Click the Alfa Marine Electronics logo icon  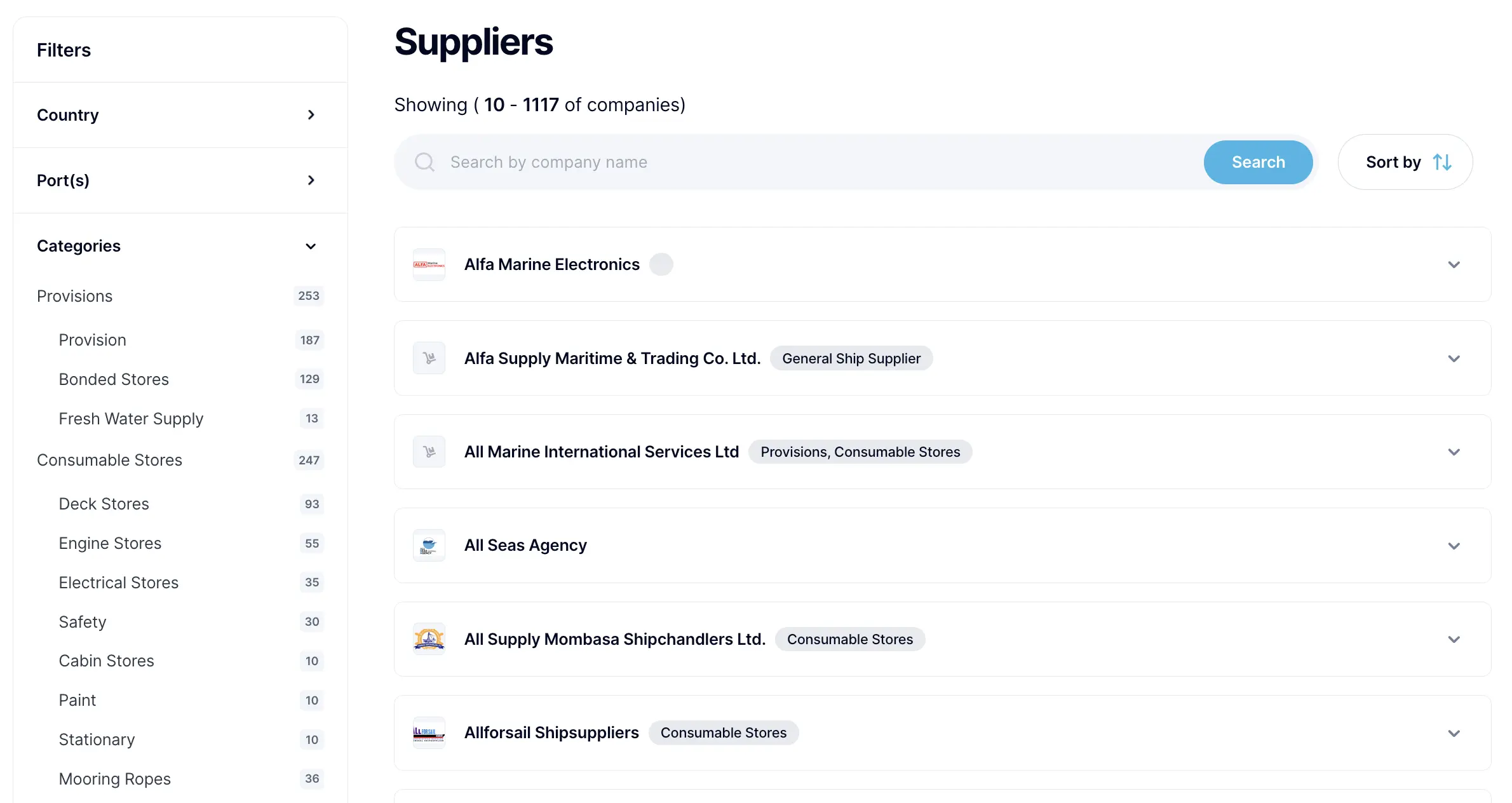(429, 264)
